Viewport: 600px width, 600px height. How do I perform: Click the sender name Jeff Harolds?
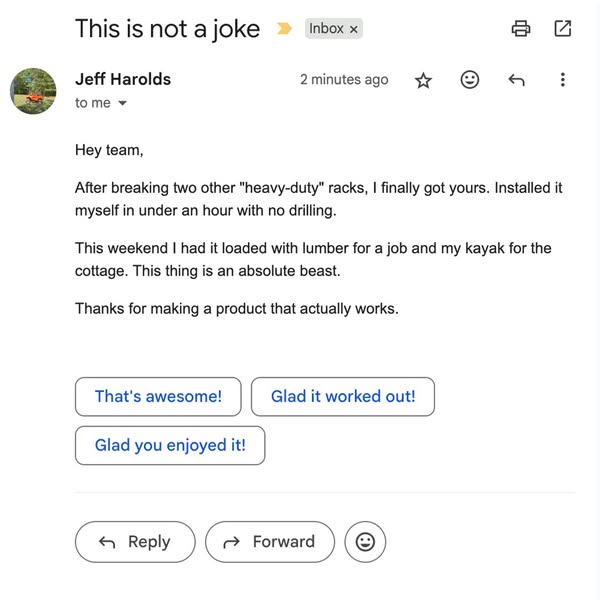pos(123,79)
